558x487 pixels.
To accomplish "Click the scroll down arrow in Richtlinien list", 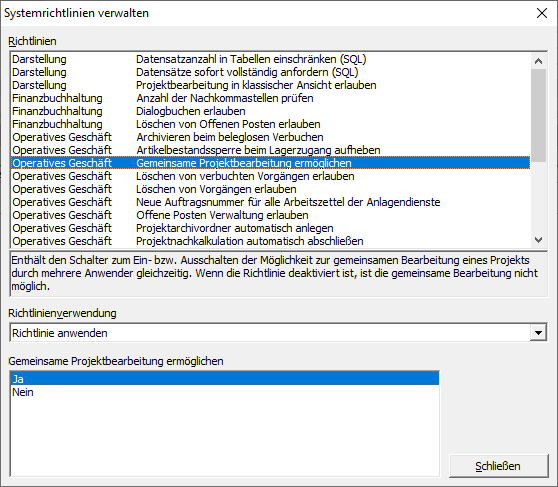I will 538,240.
